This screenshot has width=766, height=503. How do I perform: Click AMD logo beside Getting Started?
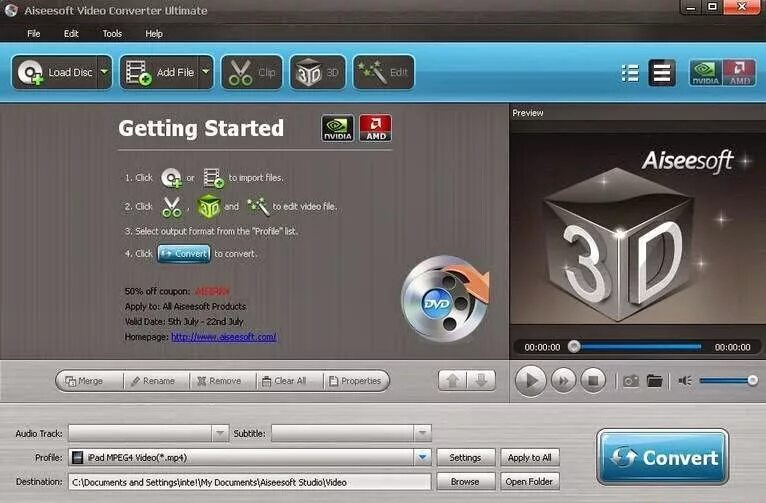(376, 128)
